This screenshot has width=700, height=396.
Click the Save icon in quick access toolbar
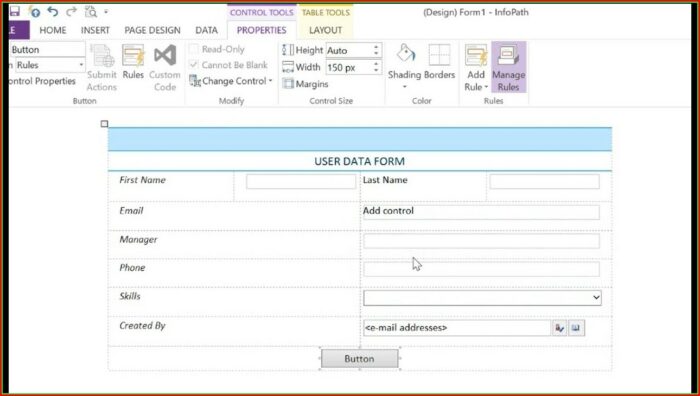pos(15,12)
